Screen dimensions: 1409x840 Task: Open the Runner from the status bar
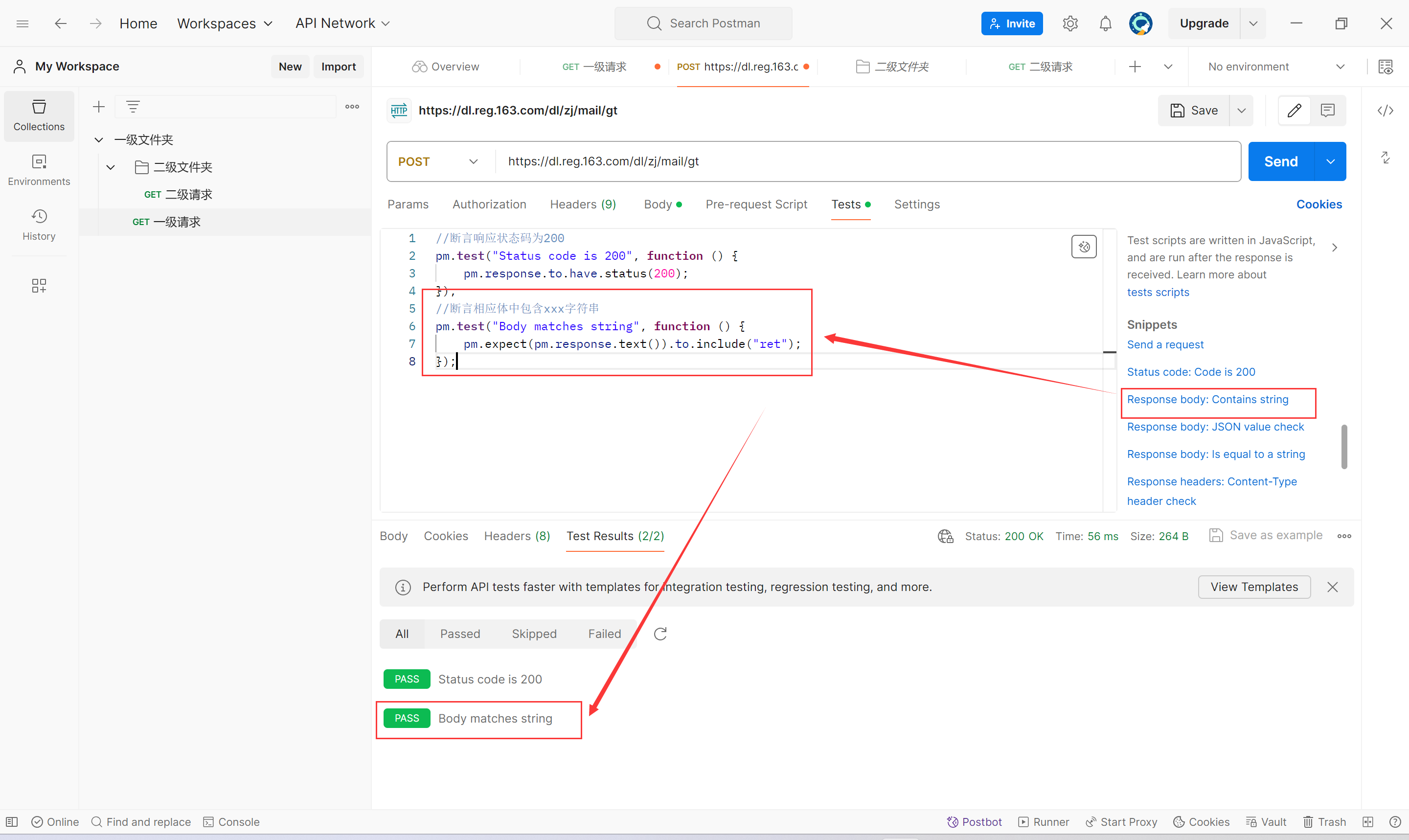pyautogui.click(x=1044, y=821)
